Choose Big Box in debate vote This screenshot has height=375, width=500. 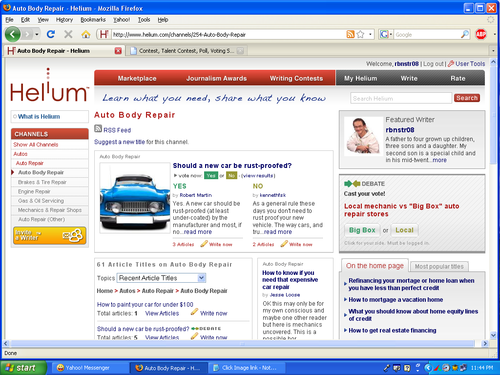[362, 230]
